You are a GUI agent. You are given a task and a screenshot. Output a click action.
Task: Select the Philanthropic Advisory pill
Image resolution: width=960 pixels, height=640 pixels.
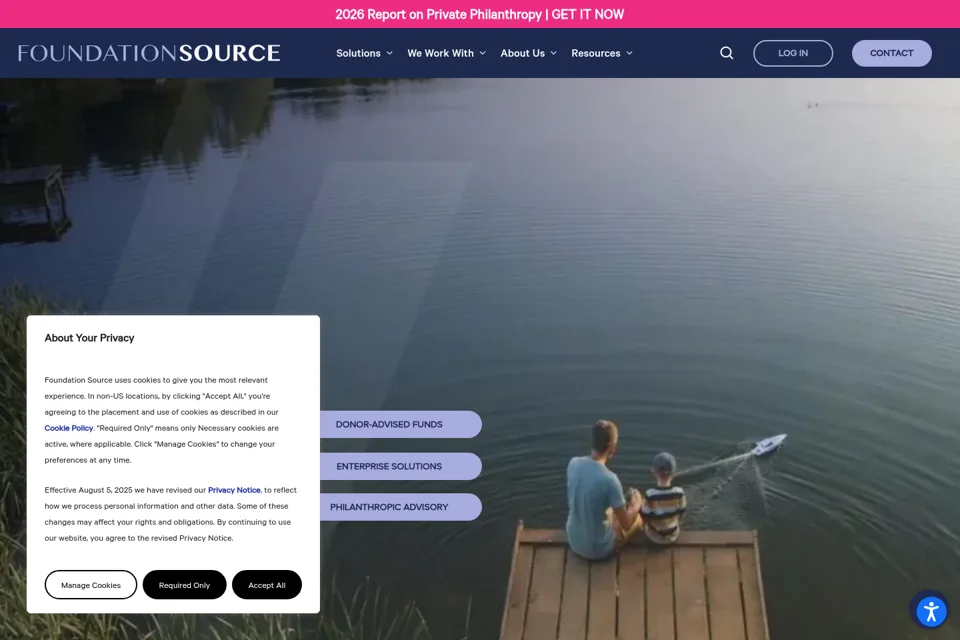400,507
